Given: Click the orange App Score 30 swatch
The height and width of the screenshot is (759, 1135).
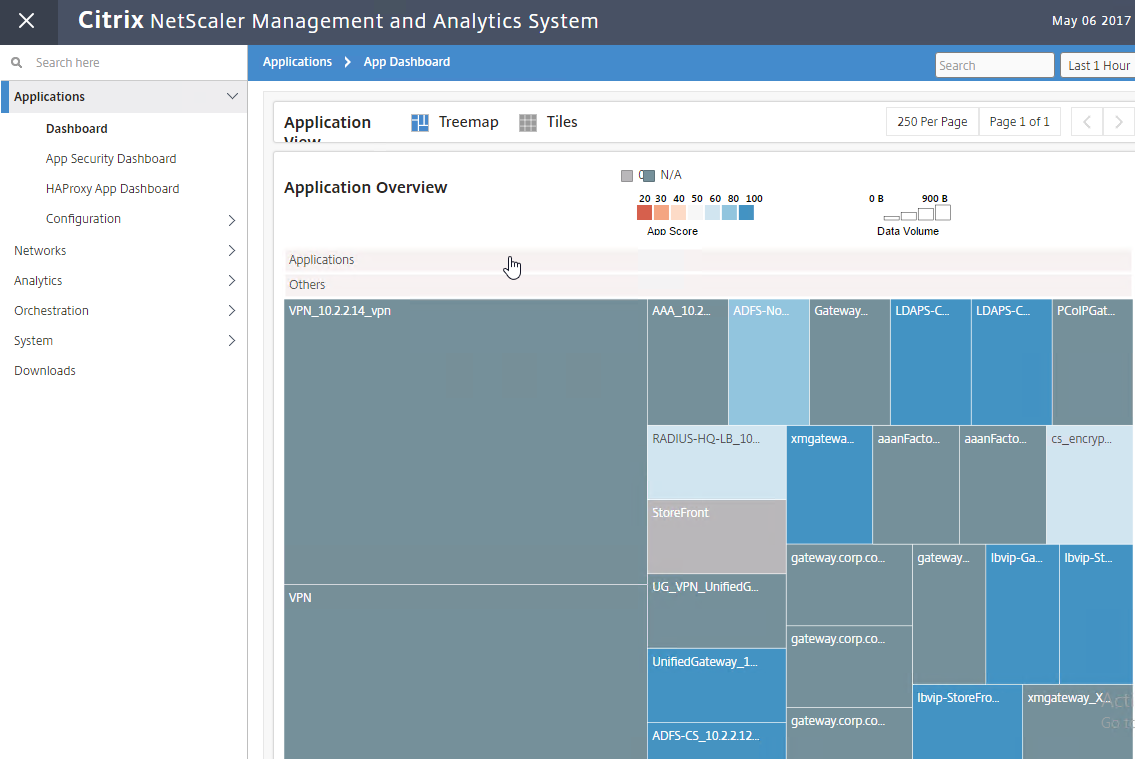Looking at the screenshot, I should point(662,213).
